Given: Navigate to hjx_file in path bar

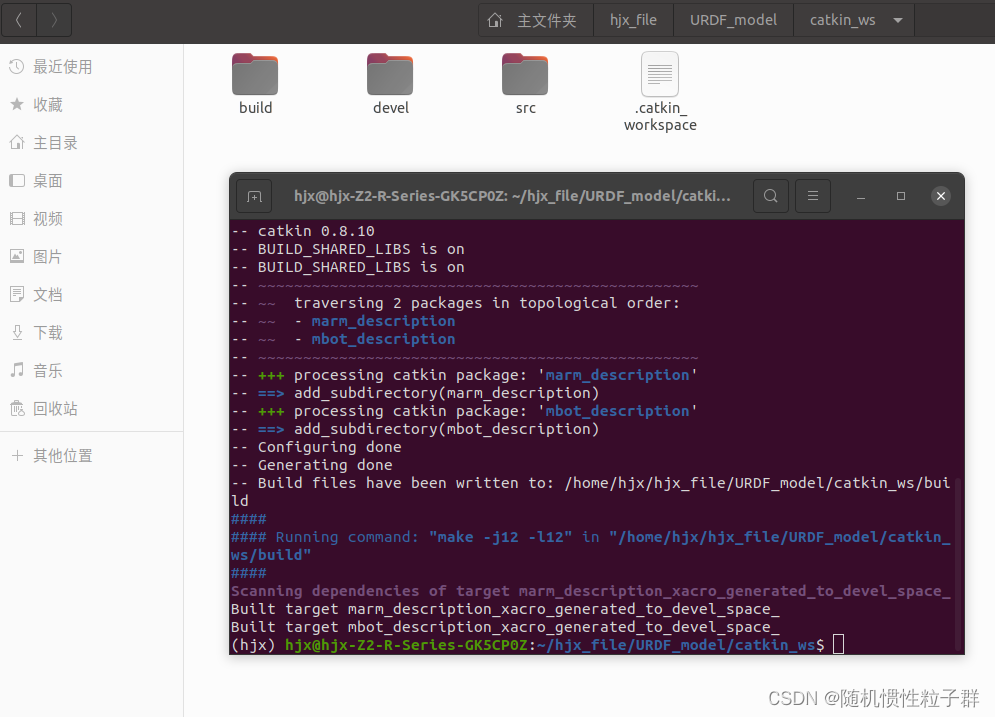Looking at the screenshot, I should click(x=633, y=20).
